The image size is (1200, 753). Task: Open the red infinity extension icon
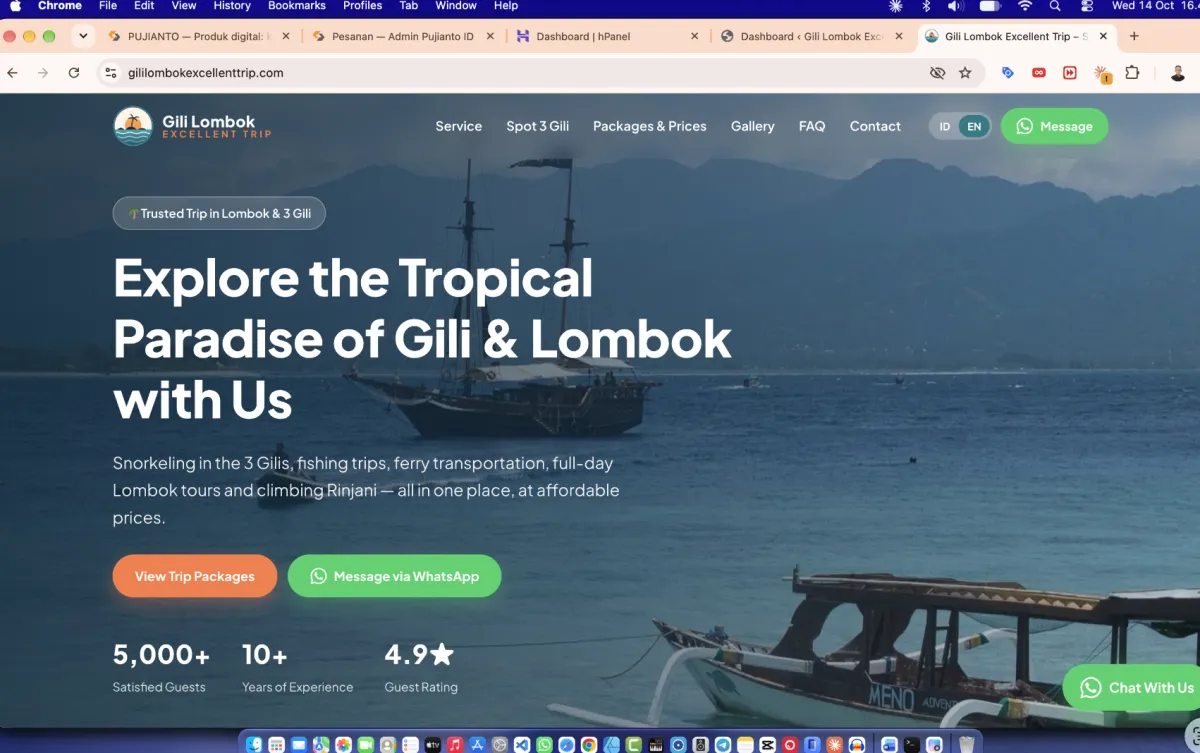point(1039,73)
